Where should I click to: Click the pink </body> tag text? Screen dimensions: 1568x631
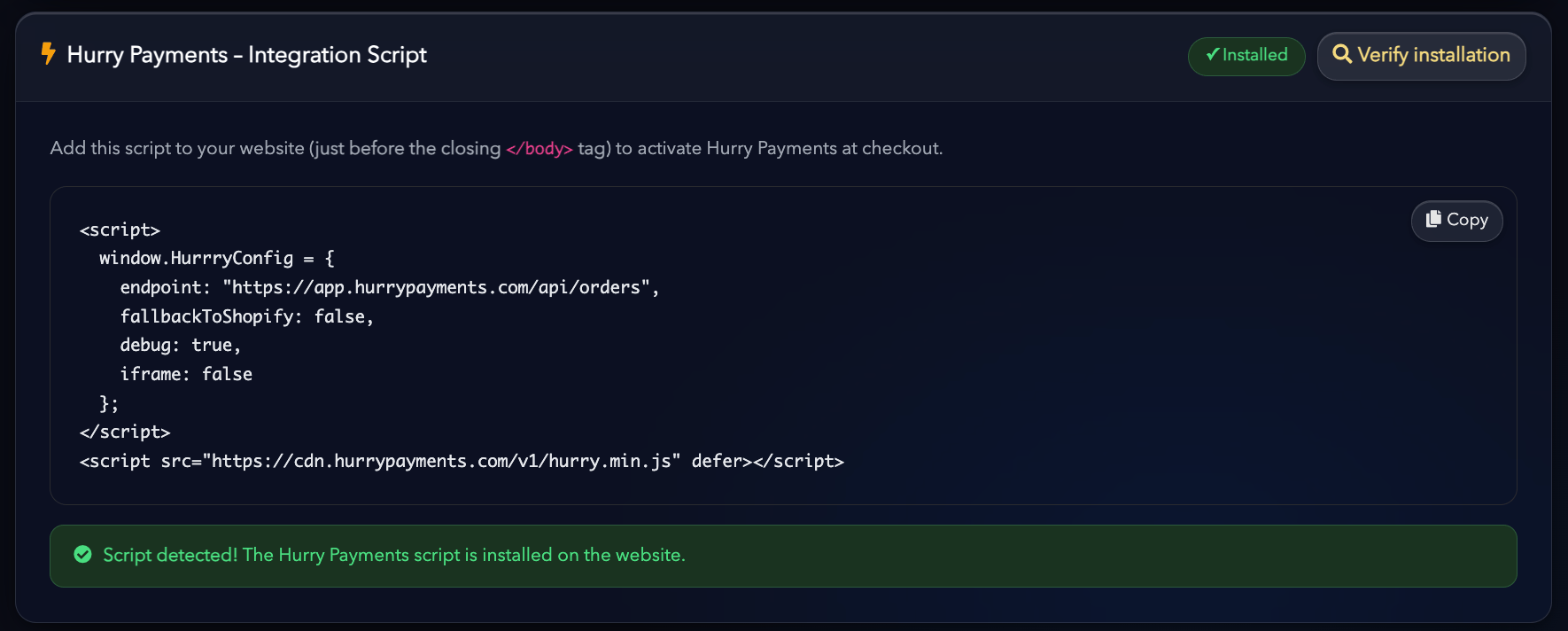pos(539,149)
